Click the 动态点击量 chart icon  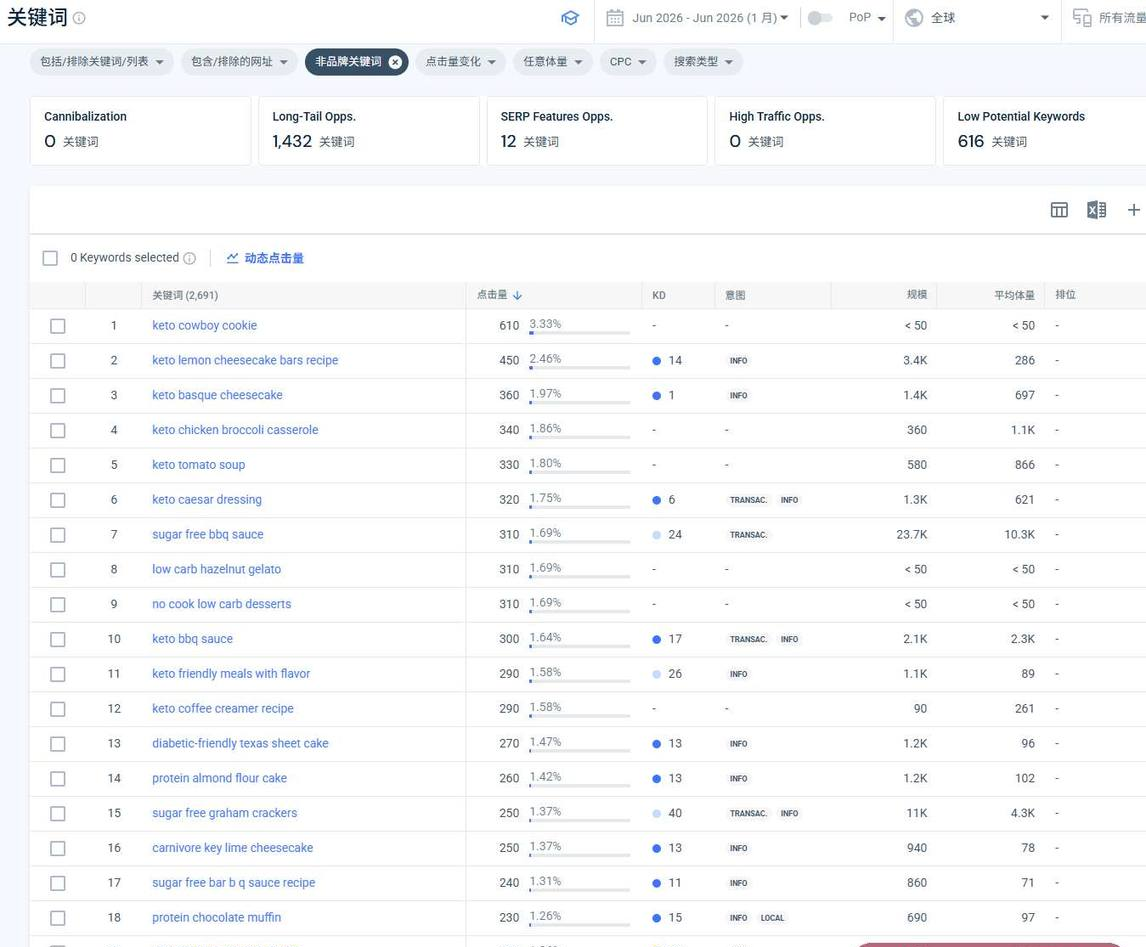232,258
